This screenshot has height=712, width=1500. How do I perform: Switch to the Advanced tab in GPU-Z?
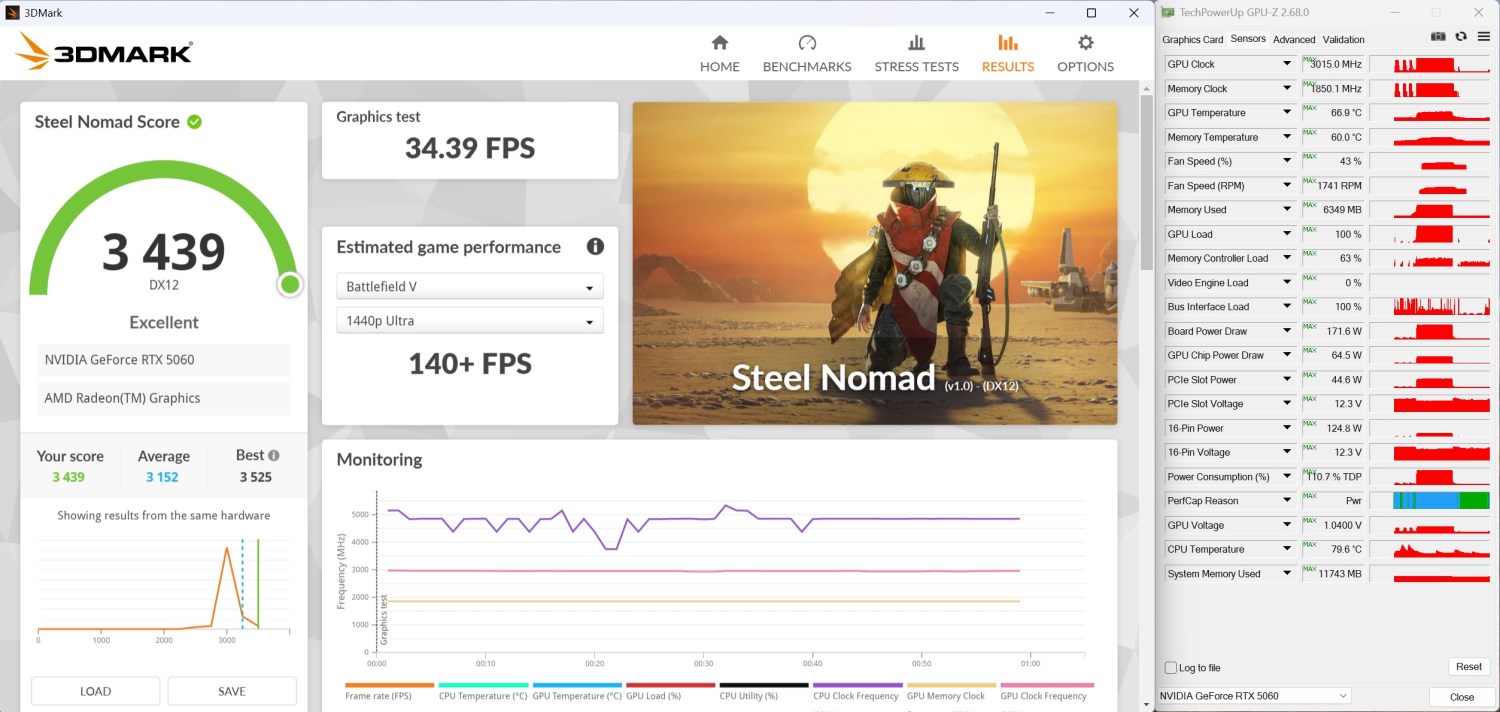[x=1294, y=40]
